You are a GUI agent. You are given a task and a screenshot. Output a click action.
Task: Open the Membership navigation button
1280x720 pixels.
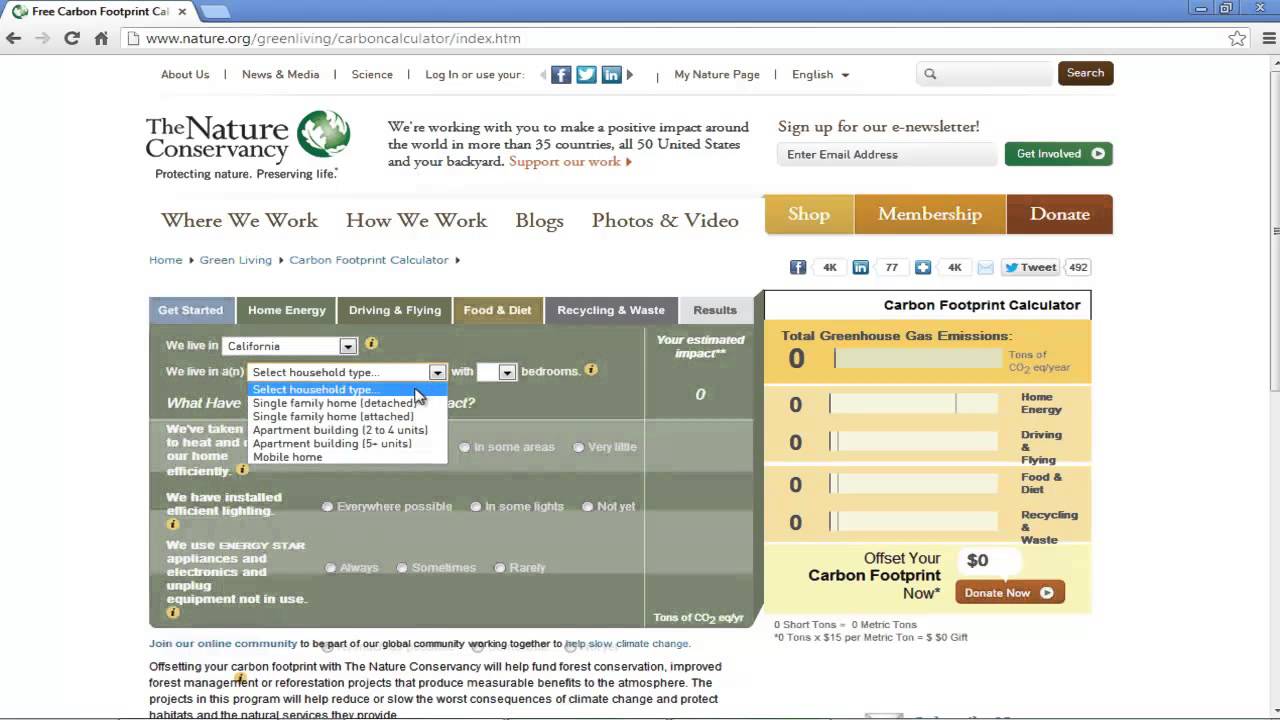tap(930, 214)
